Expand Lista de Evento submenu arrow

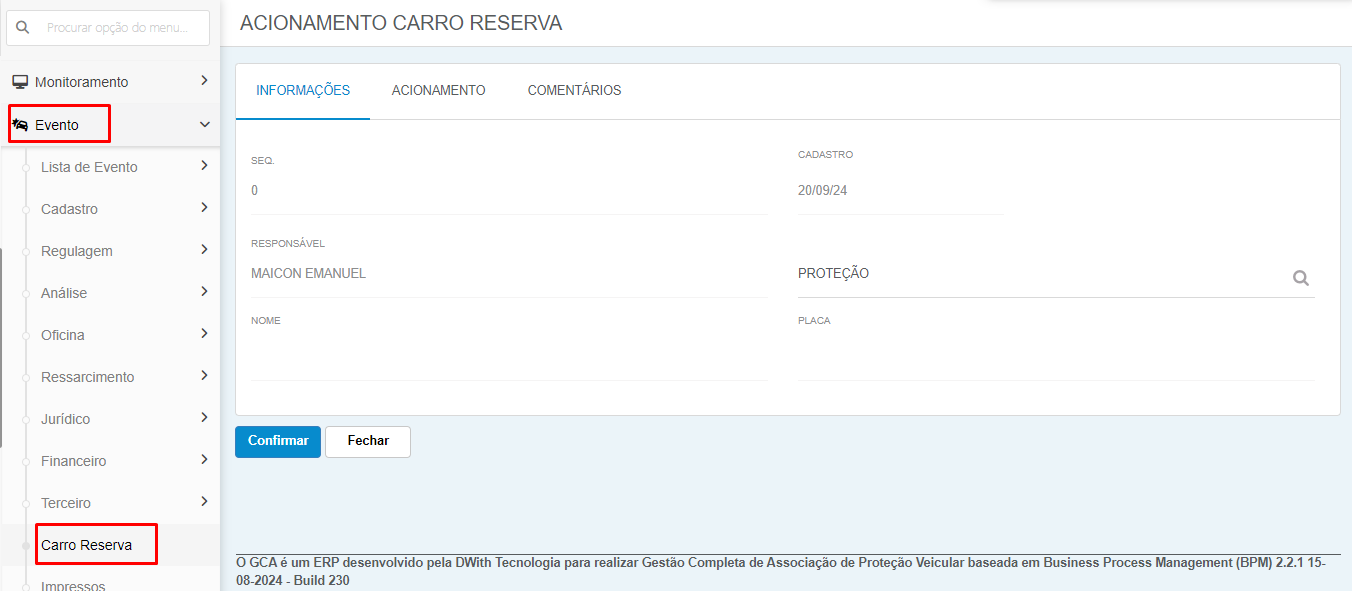tap(204, 166)
